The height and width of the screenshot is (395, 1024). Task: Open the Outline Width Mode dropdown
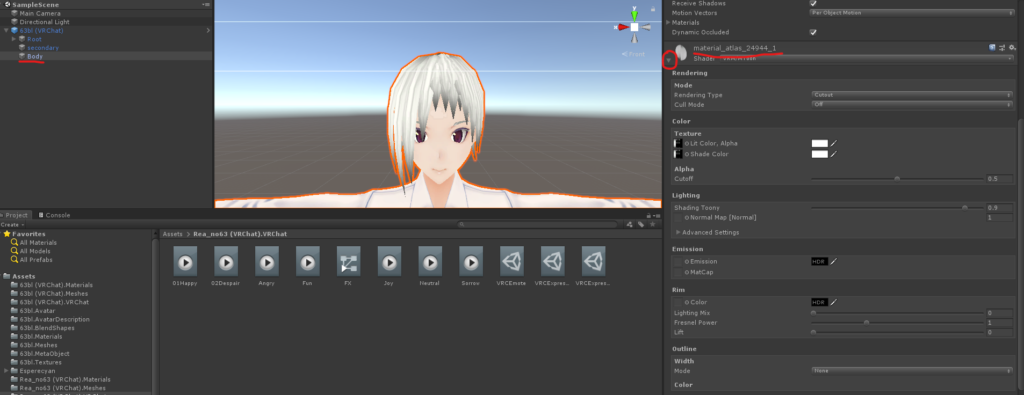pos(912,370)
